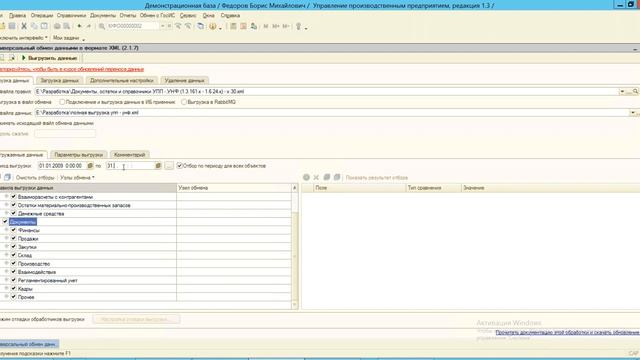The height and width of the screenshot is (360, 640).
Task: Select Подключение и выгрузка данных в ИБ приемник
Action: pyautogui.click(x=62, y=102)
